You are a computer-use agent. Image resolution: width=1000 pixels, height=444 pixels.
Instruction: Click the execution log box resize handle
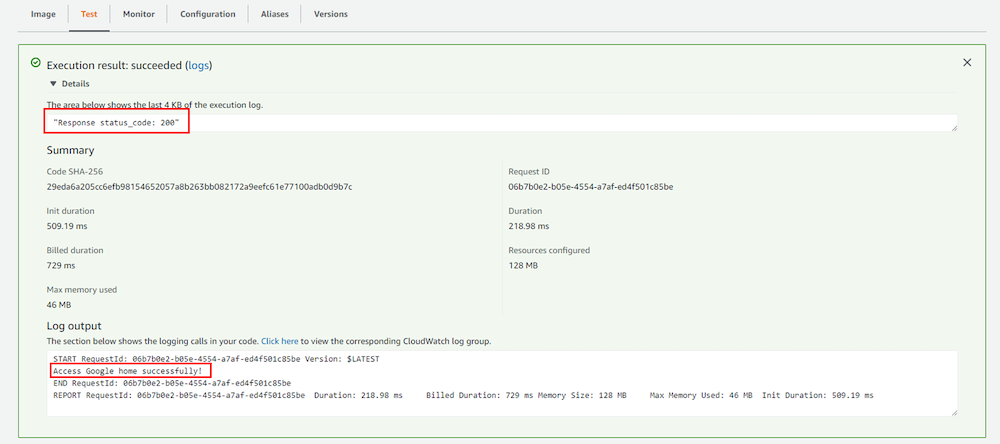coord(953,127)
